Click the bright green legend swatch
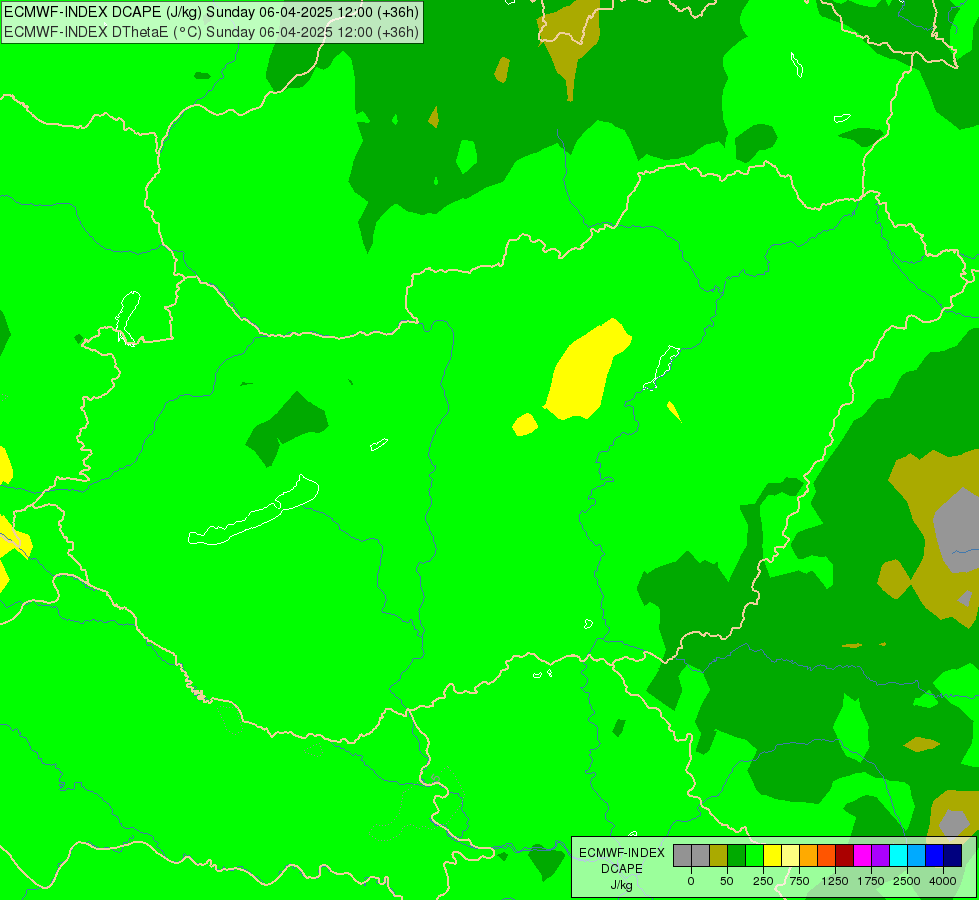979x900 pixels. pyautogui.click(x=755, y=856)
